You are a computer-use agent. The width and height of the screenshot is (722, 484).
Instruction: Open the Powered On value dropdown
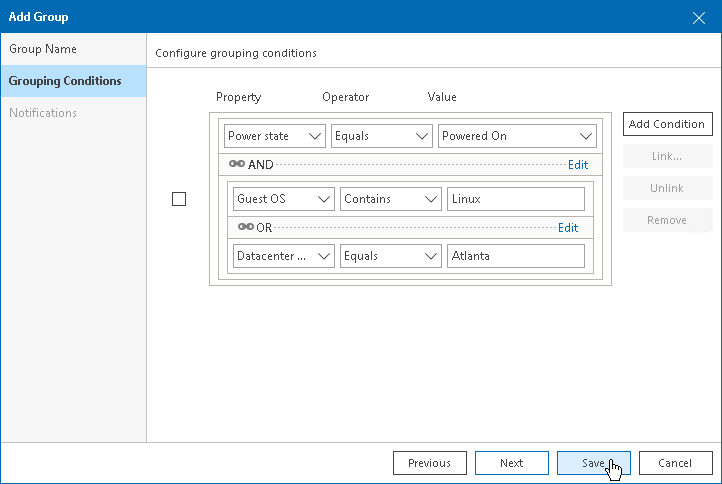pos(517,136)
